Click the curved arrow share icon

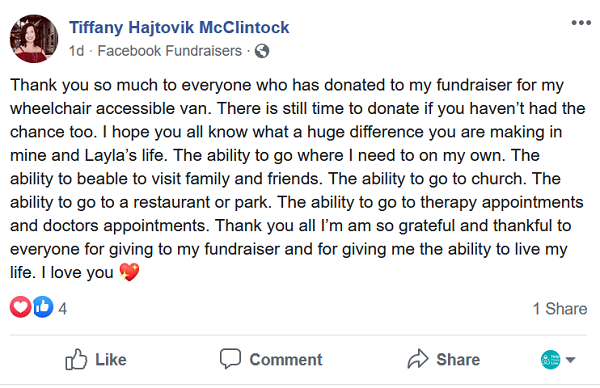[417, 359]
